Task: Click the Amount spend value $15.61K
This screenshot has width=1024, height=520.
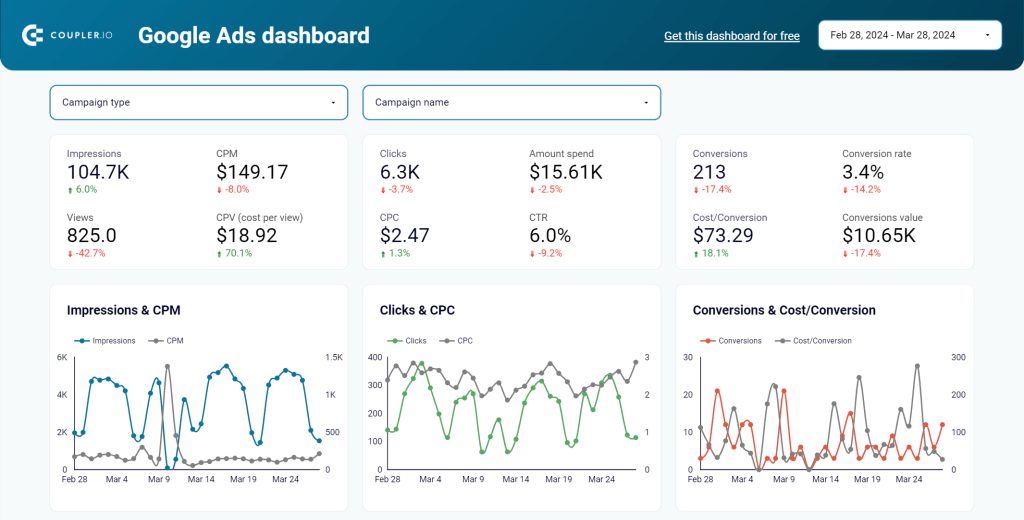Action: coord(566,172)
